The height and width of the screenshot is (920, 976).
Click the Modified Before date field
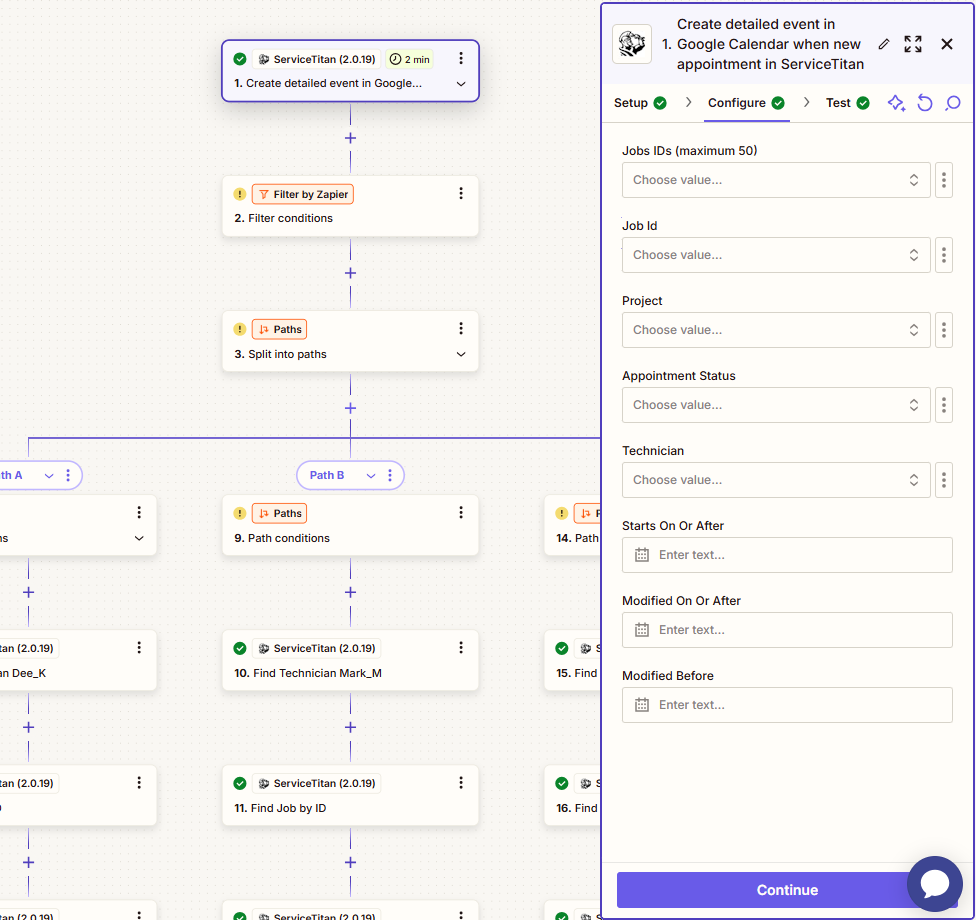click(787, 705)
